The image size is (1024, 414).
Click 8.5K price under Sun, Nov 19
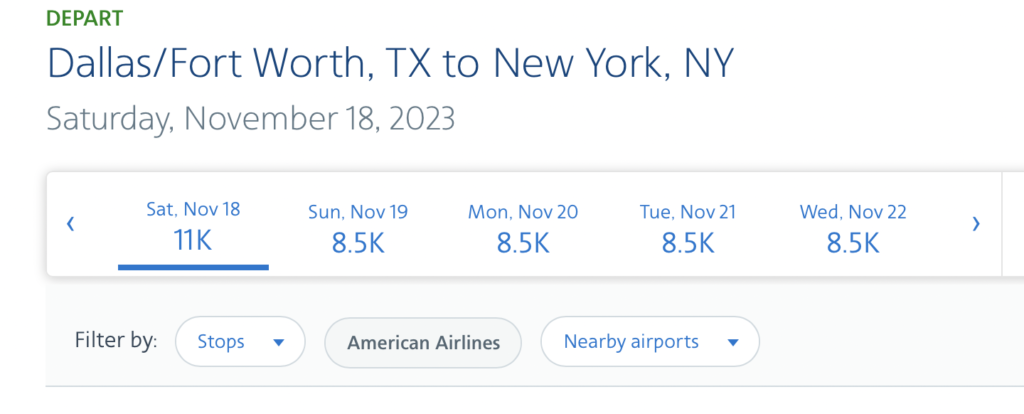358,244
